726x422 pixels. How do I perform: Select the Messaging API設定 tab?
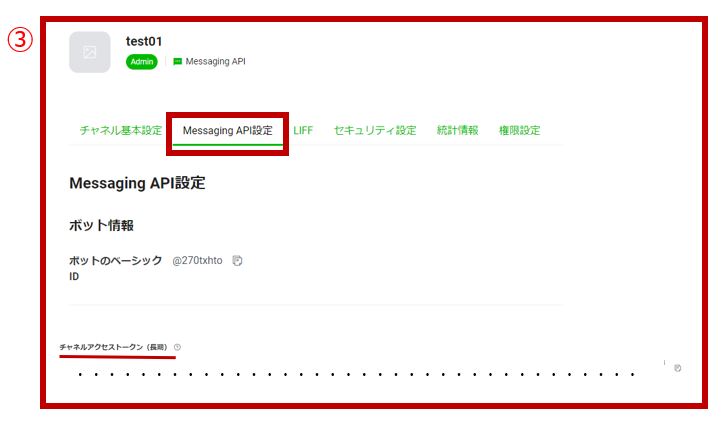(228, 131)
